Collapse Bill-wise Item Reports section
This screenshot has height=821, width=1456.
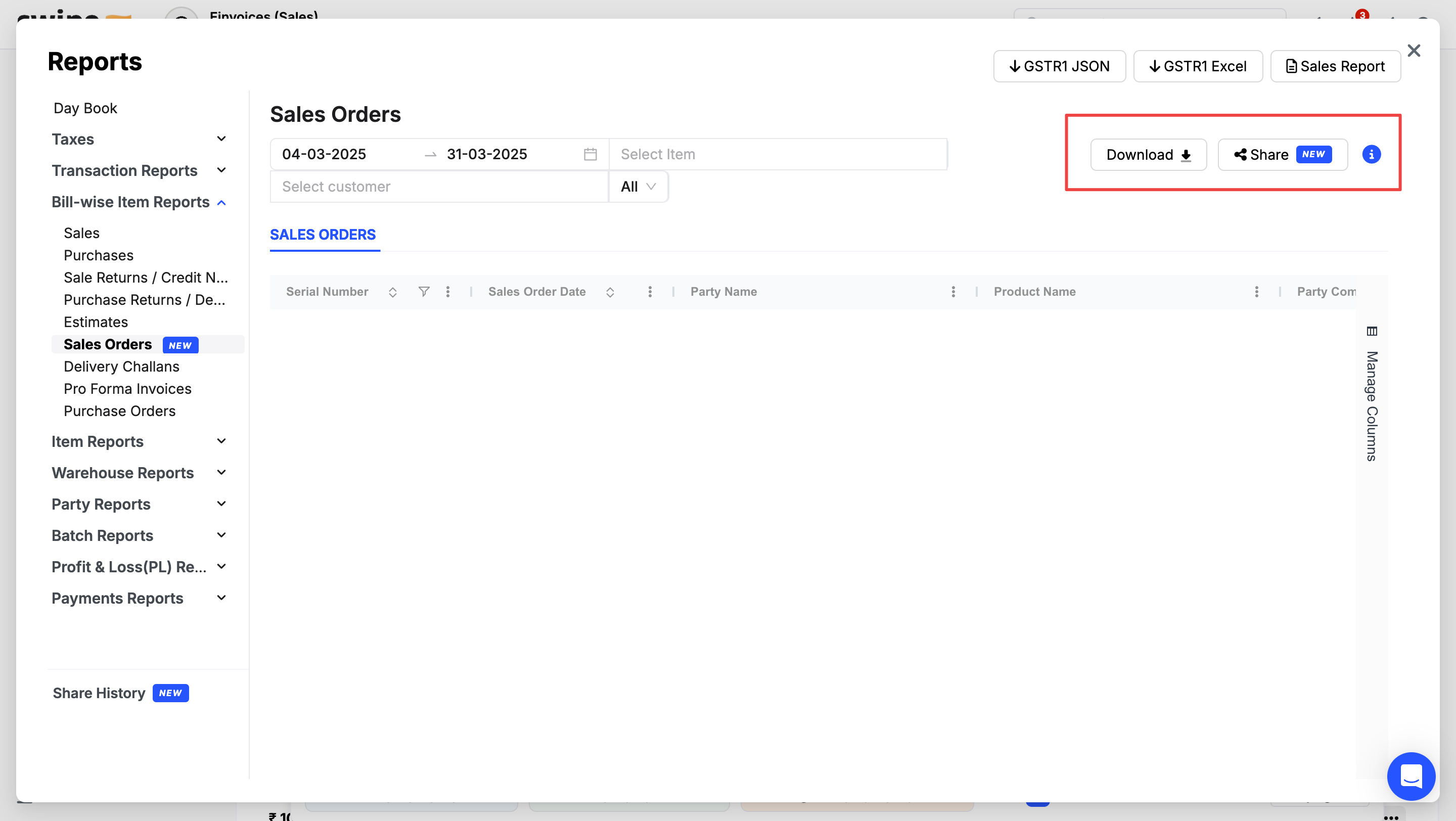click(139, 202)
